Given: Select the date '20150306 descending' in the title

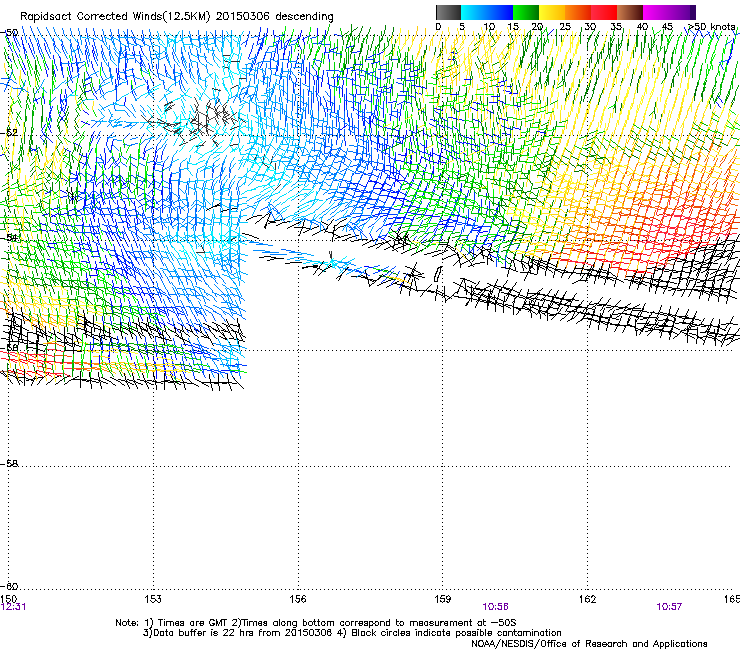Looking at the screenshot, I should pyautogui.click(x=275, y=17).
